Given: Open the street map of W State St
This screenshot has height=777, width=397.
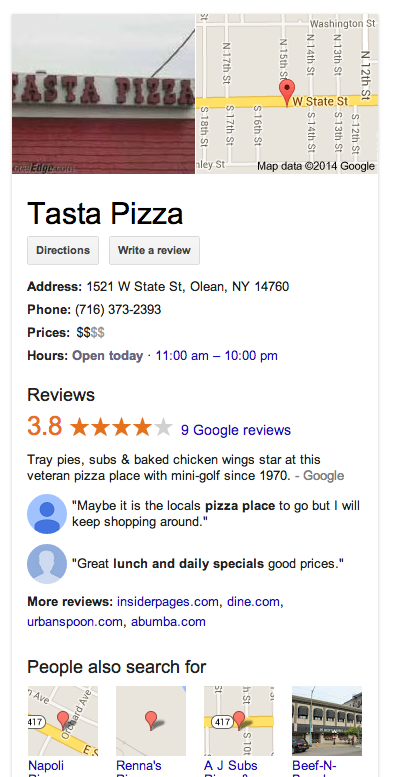Looking at the screenshot, I should (x=287, y=94).
